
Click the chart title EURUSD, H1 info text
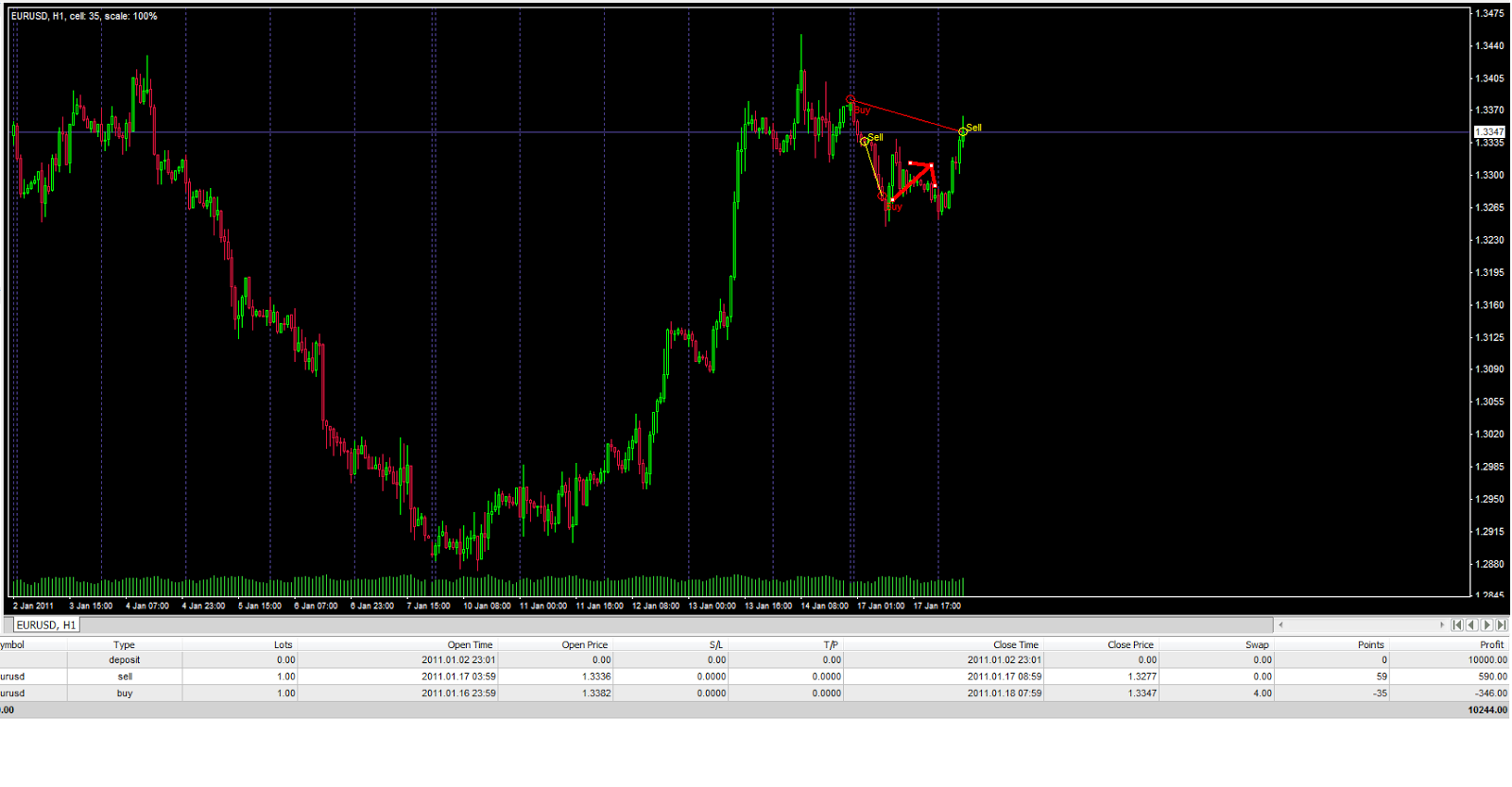[84, 16]
